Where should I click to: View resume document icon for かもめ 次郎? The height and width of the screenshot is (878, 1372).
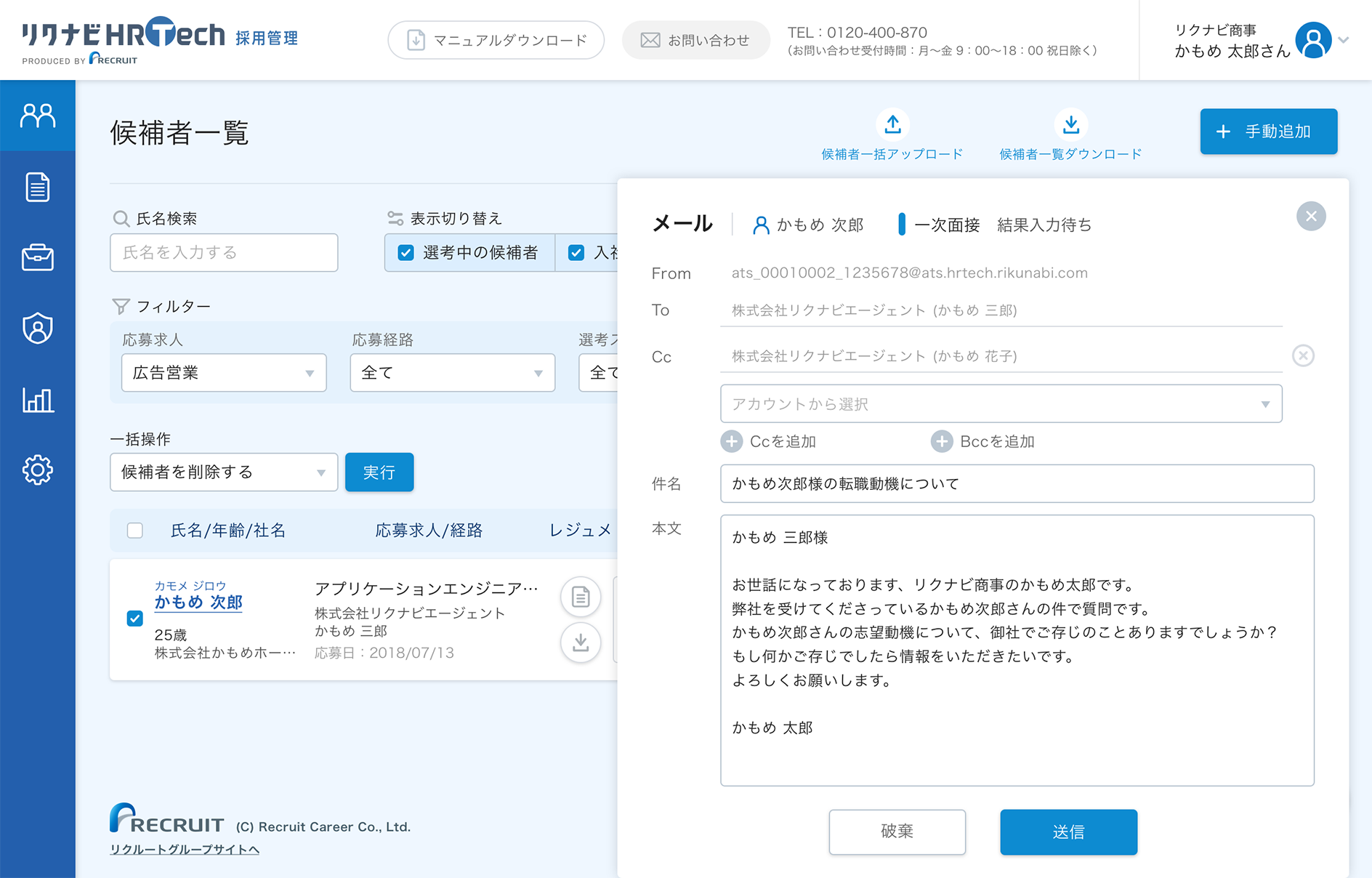click(580, 597)
